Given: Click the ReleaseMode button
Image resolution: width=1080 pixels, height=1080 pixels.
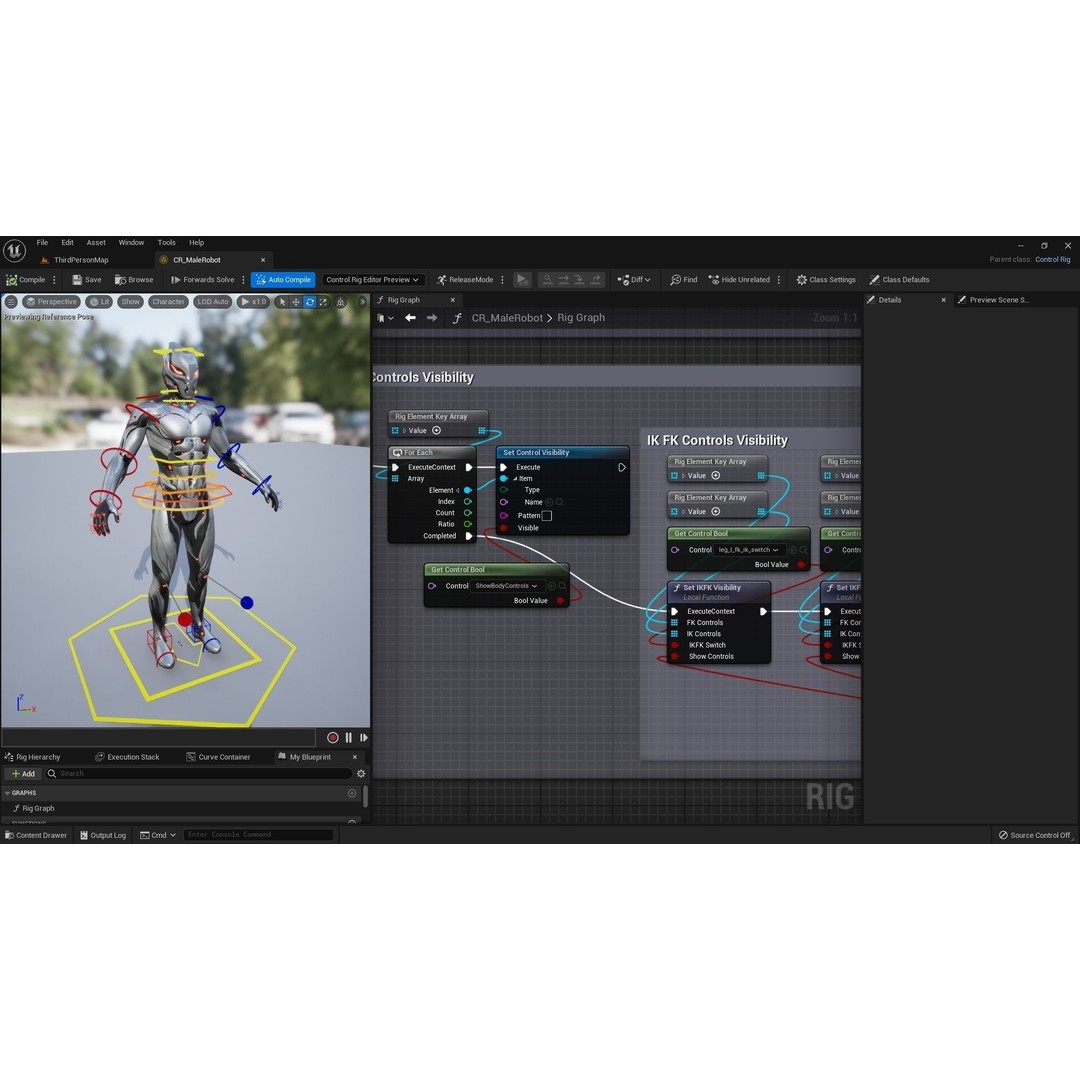Looking at the screenshot, I should point(465,280).
